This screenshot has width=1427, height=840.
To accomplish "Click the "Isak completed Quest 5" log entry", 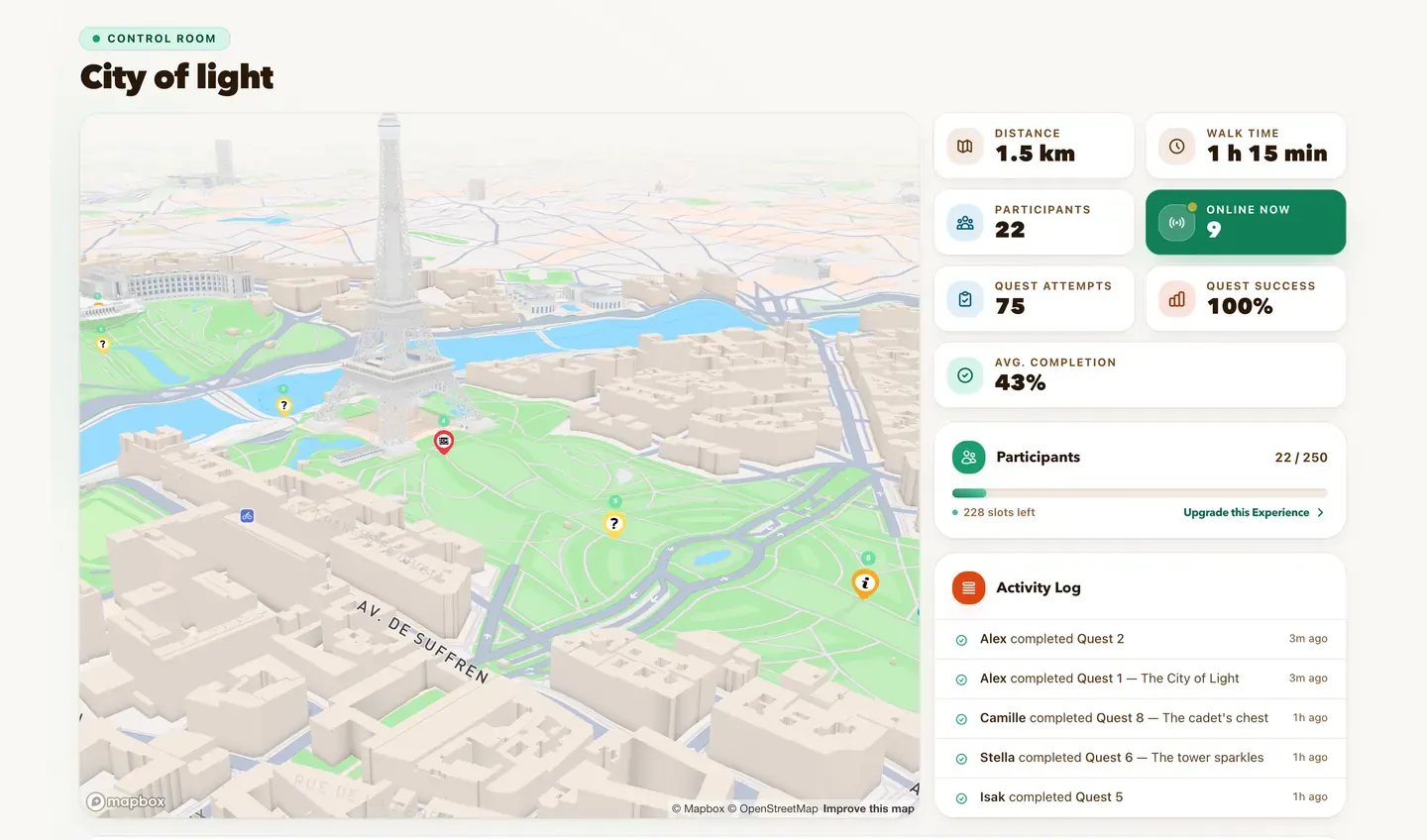I will click(x=1140, y=797).
